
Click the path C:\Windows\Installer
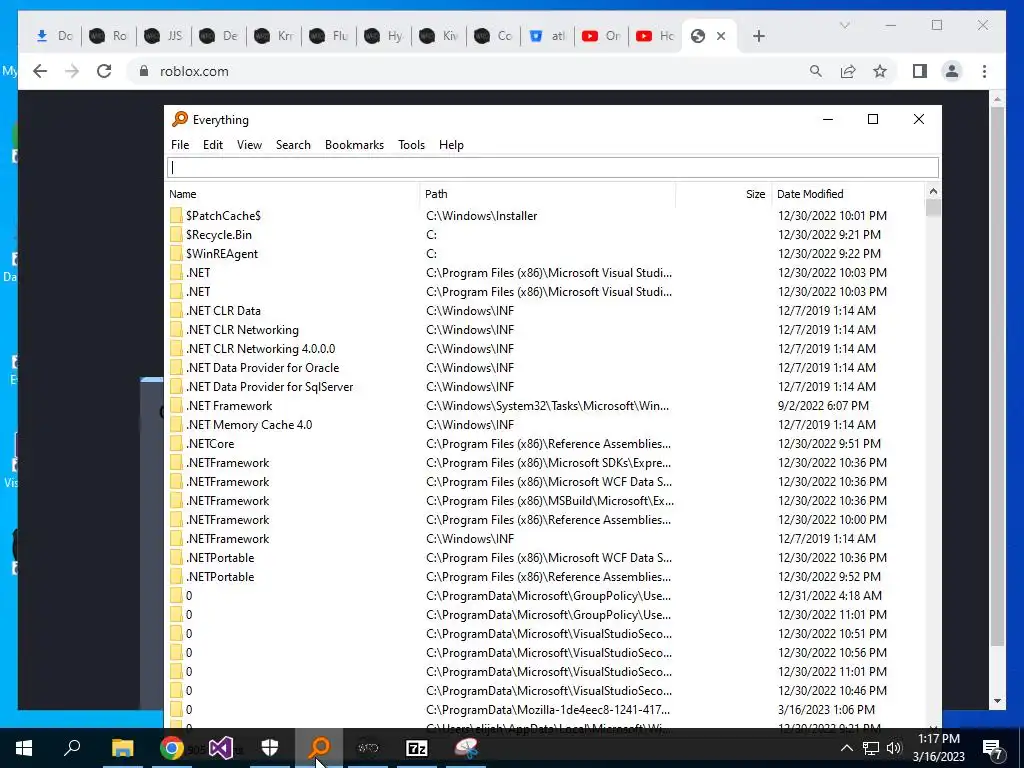click(x=481, y=216)
